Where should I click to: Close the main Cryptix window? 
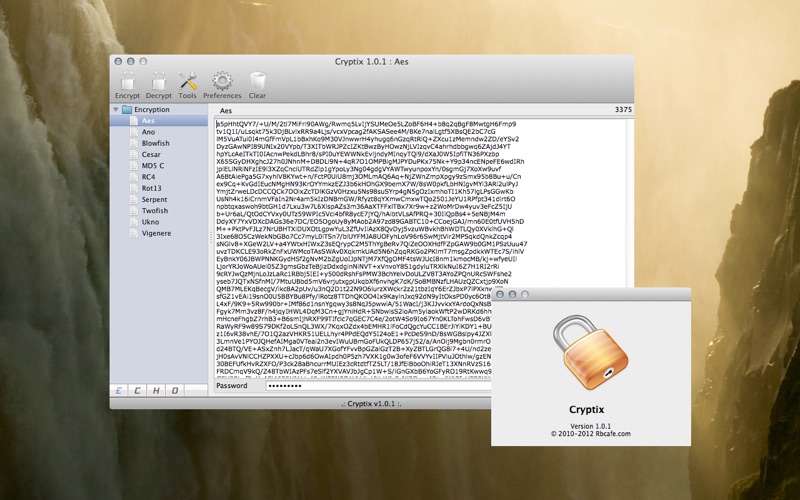[x=118, y=61]
